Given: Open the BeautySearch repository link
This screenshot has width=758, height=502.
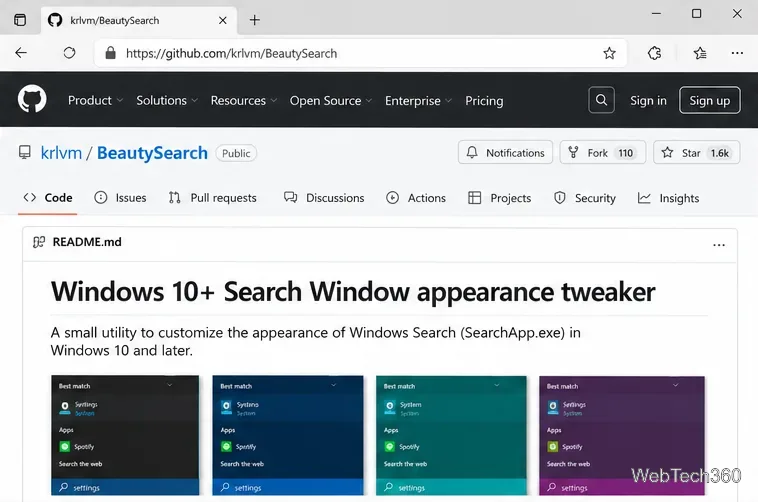Looking at the screenshot, I should point(152,153).
